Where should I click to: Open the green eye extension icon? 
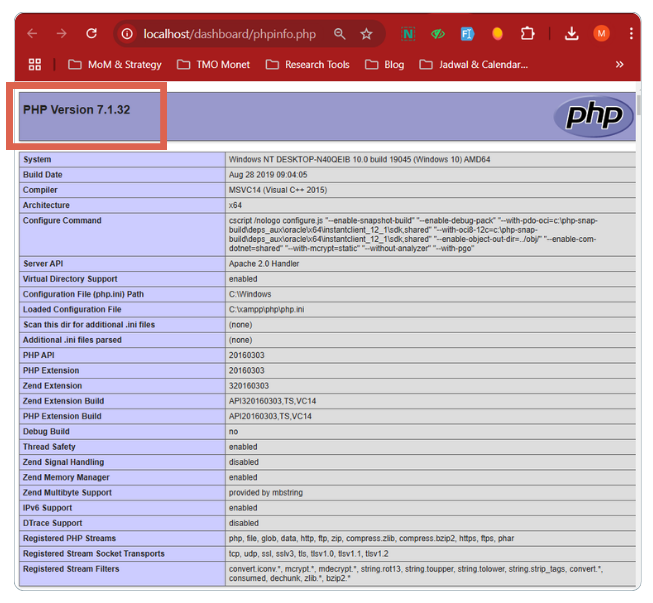coord(438,34)
